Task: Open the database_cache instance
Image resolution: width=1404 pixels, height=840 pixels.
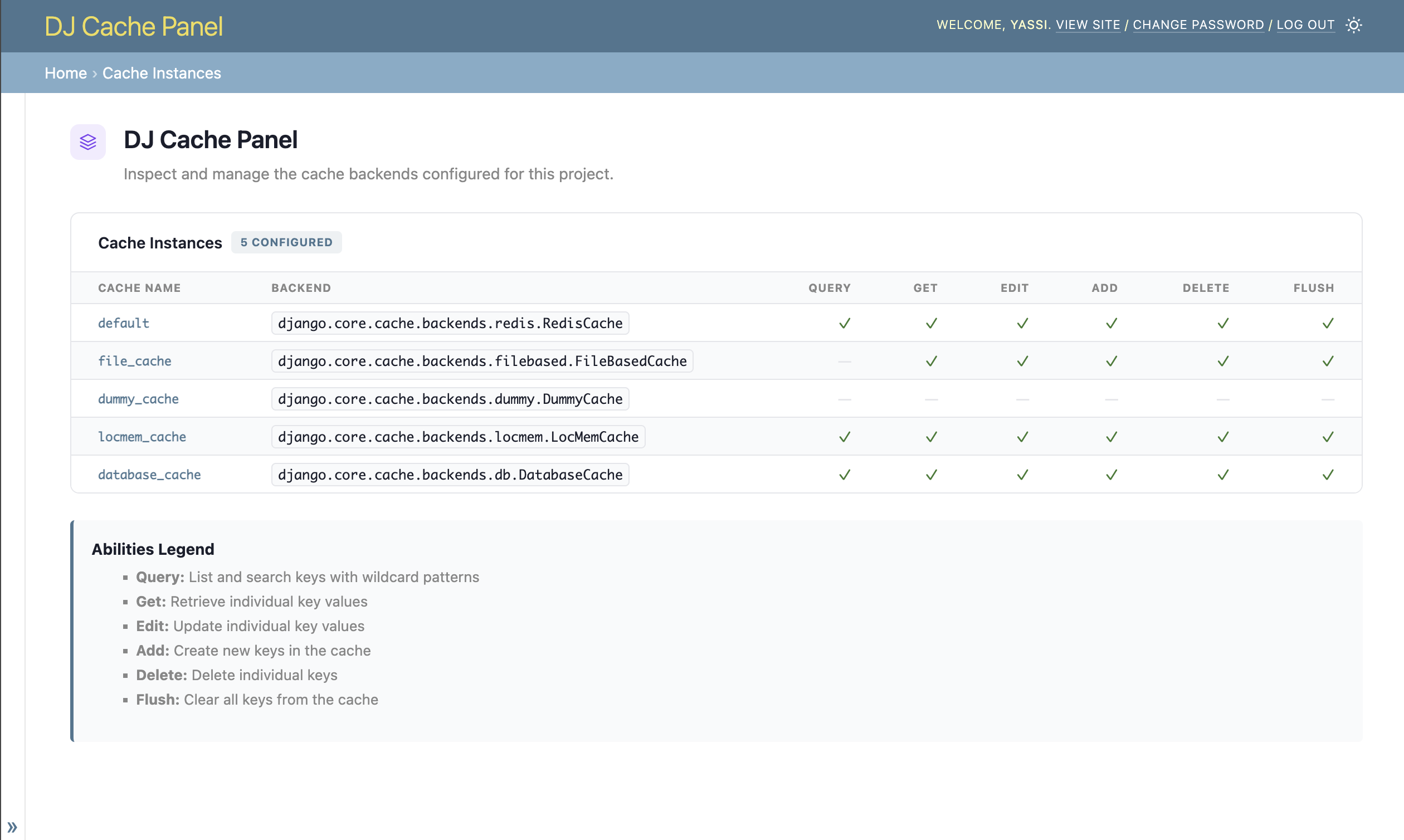Action: pos(149,475)
